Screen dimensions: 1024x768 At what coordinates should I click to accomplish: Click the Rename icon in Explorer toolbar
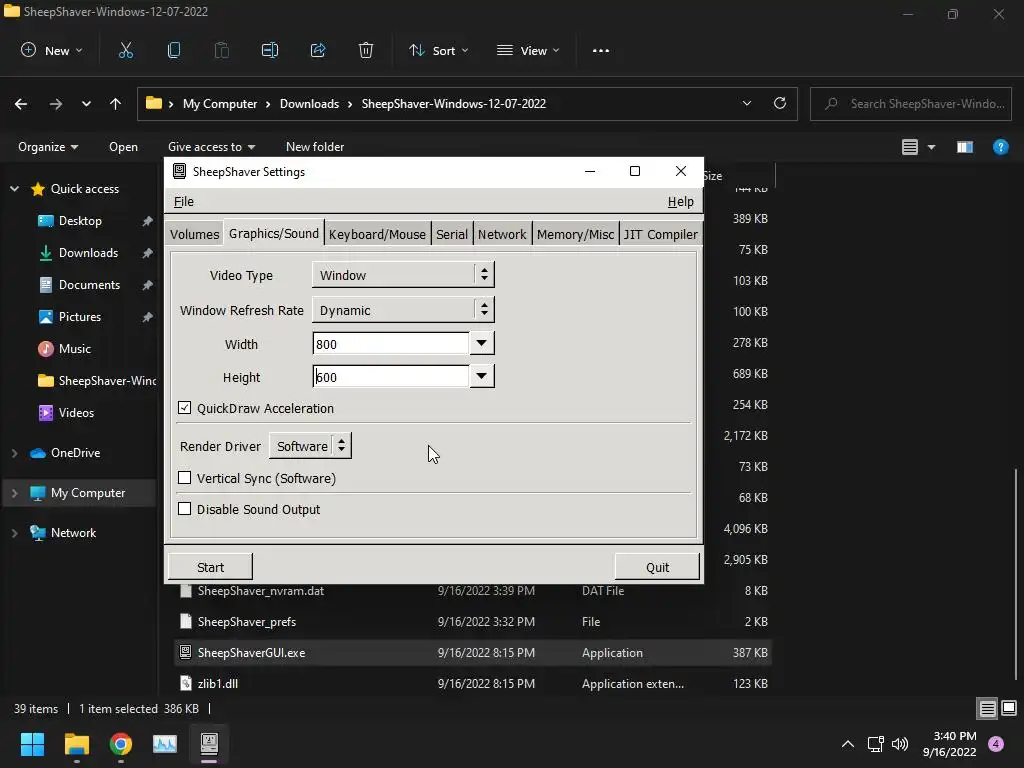[x=270, y=50]
